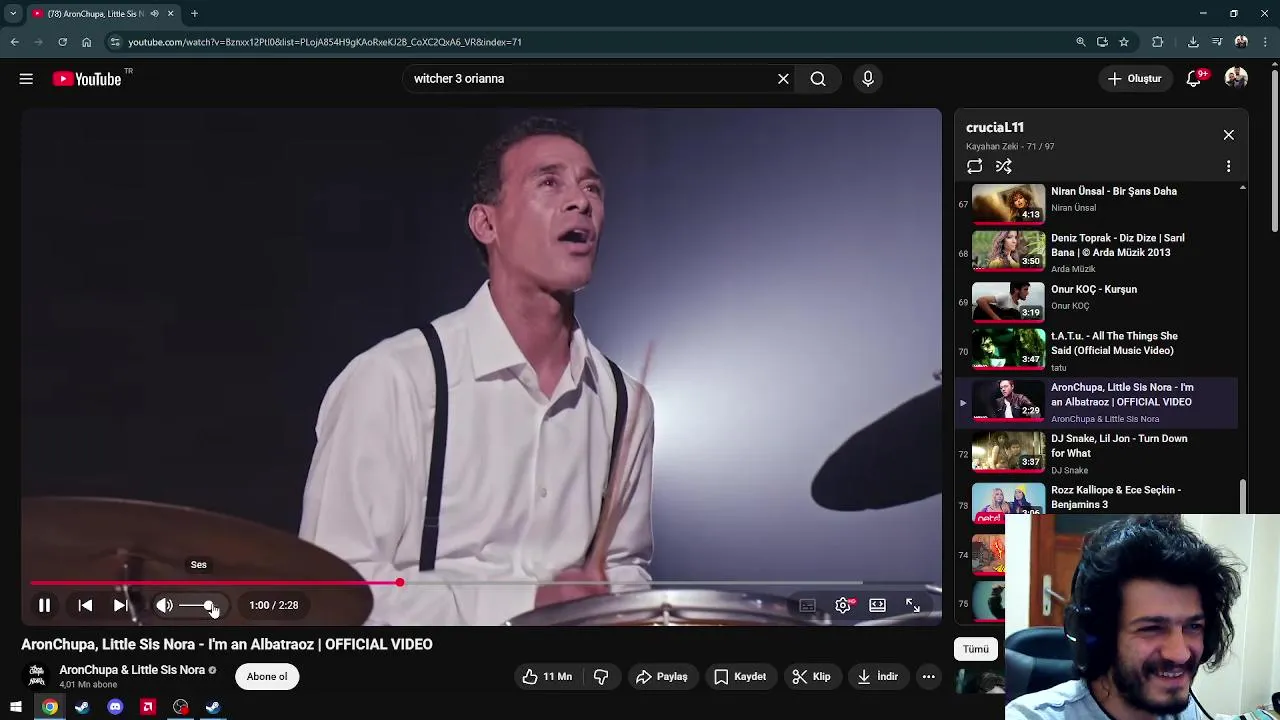Click the Oluştur create button

click(x=1135, y=79)
